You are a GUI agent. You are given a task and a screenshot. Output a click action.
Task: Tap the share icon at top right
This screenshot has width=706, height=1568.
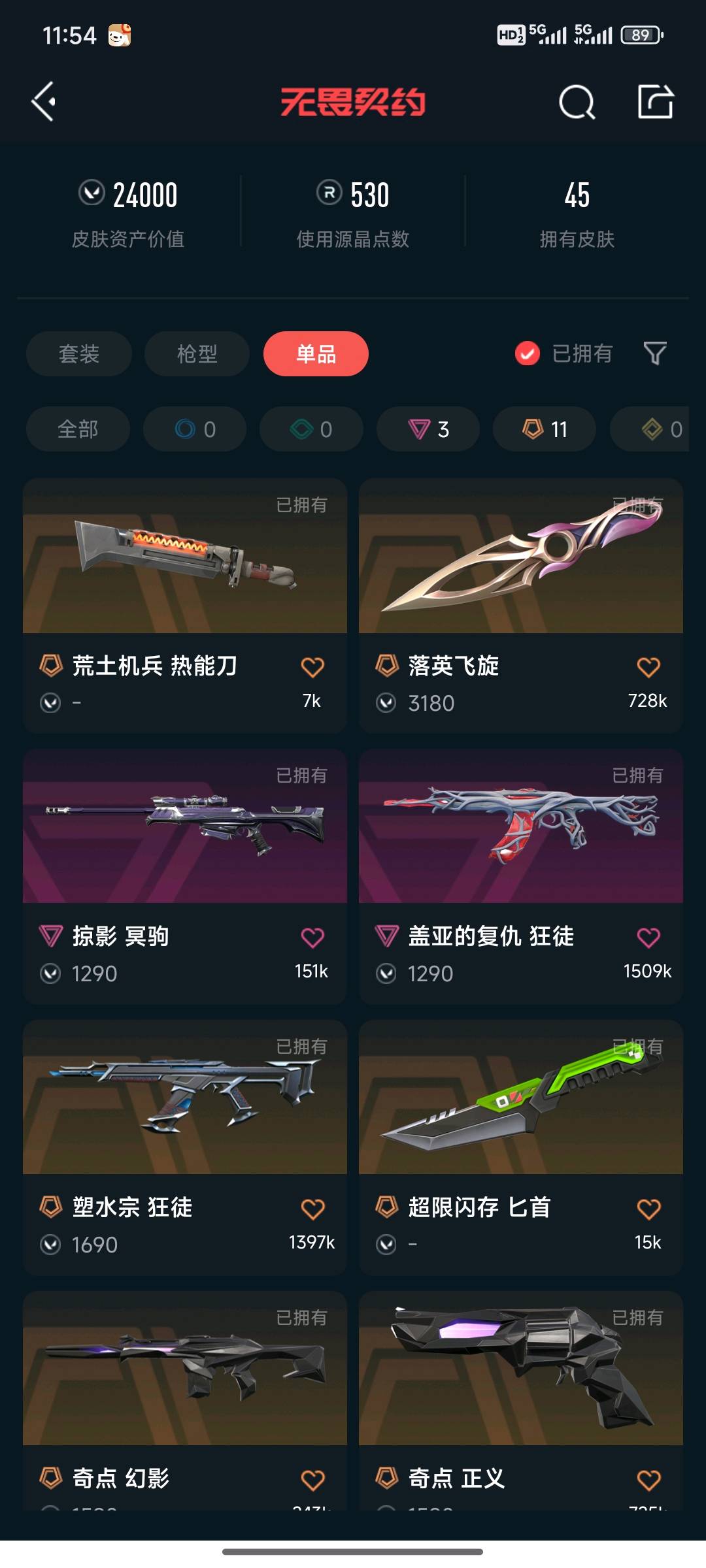(656, 101)
